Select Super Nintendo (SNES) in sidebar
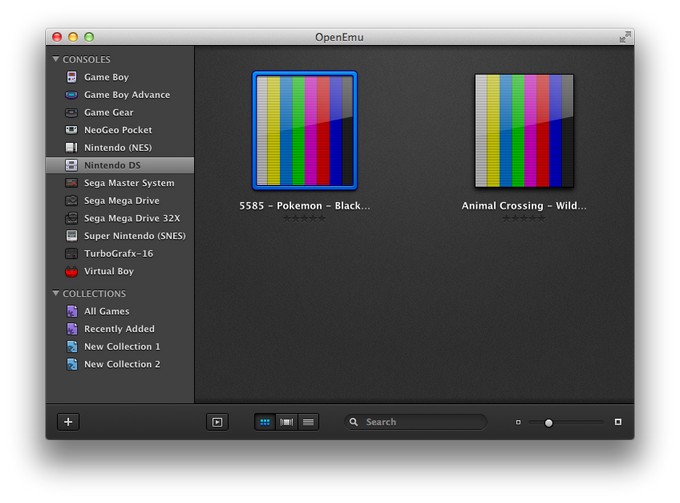Image resolution: width=680 pixels, height=503 pixels. click(x=134, y=236)
